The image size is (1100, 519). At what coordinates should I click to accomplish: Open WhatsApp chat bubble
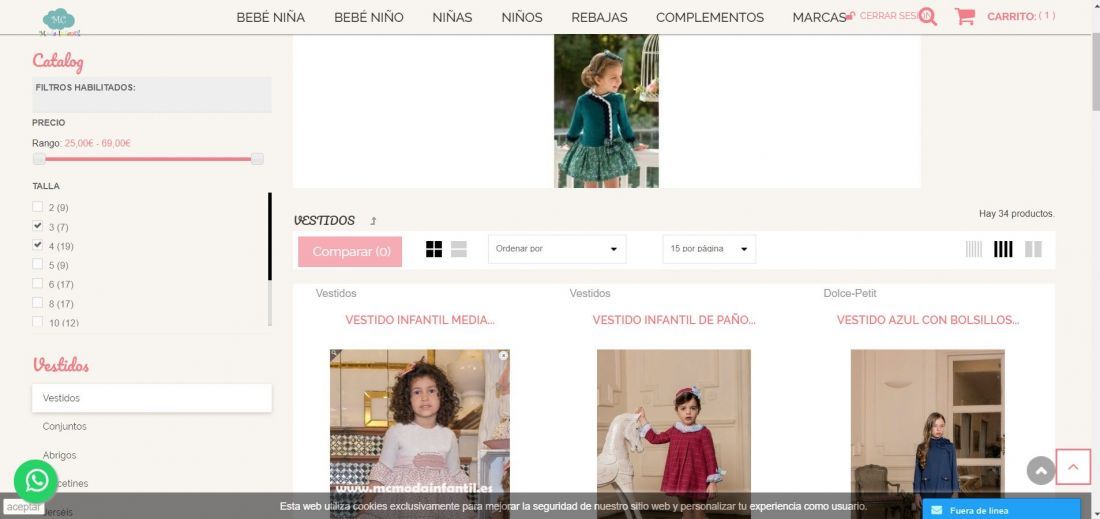pyautogui.click(x=36, y=481)
